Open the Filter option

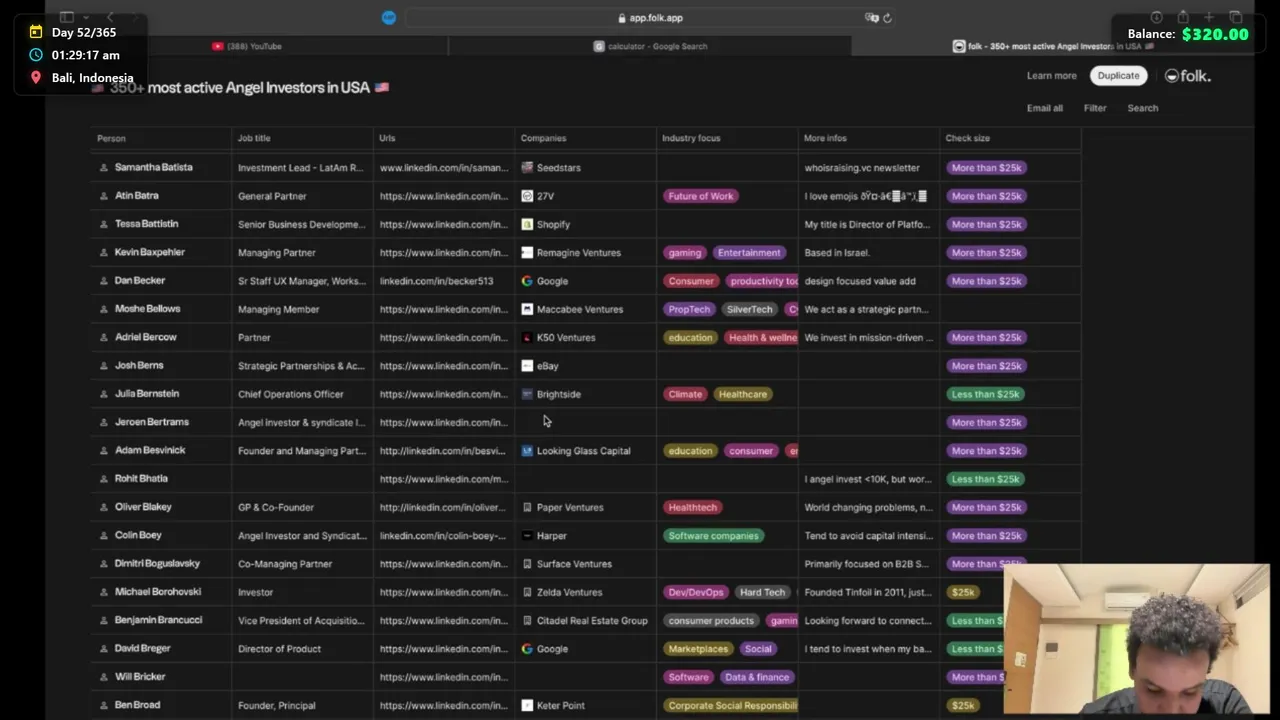tap(1095, 108)
